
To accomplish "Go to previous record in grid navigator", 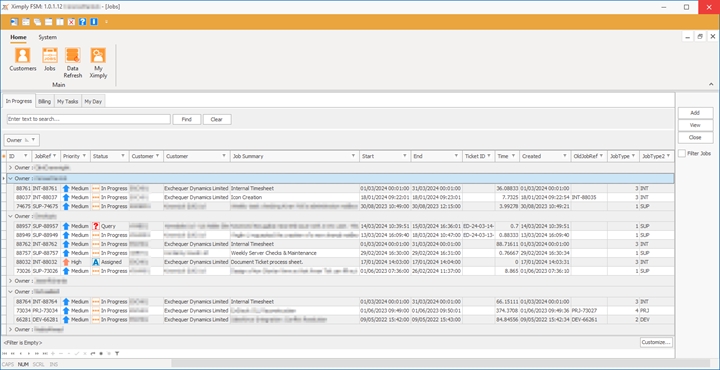I will click(21, 353).
